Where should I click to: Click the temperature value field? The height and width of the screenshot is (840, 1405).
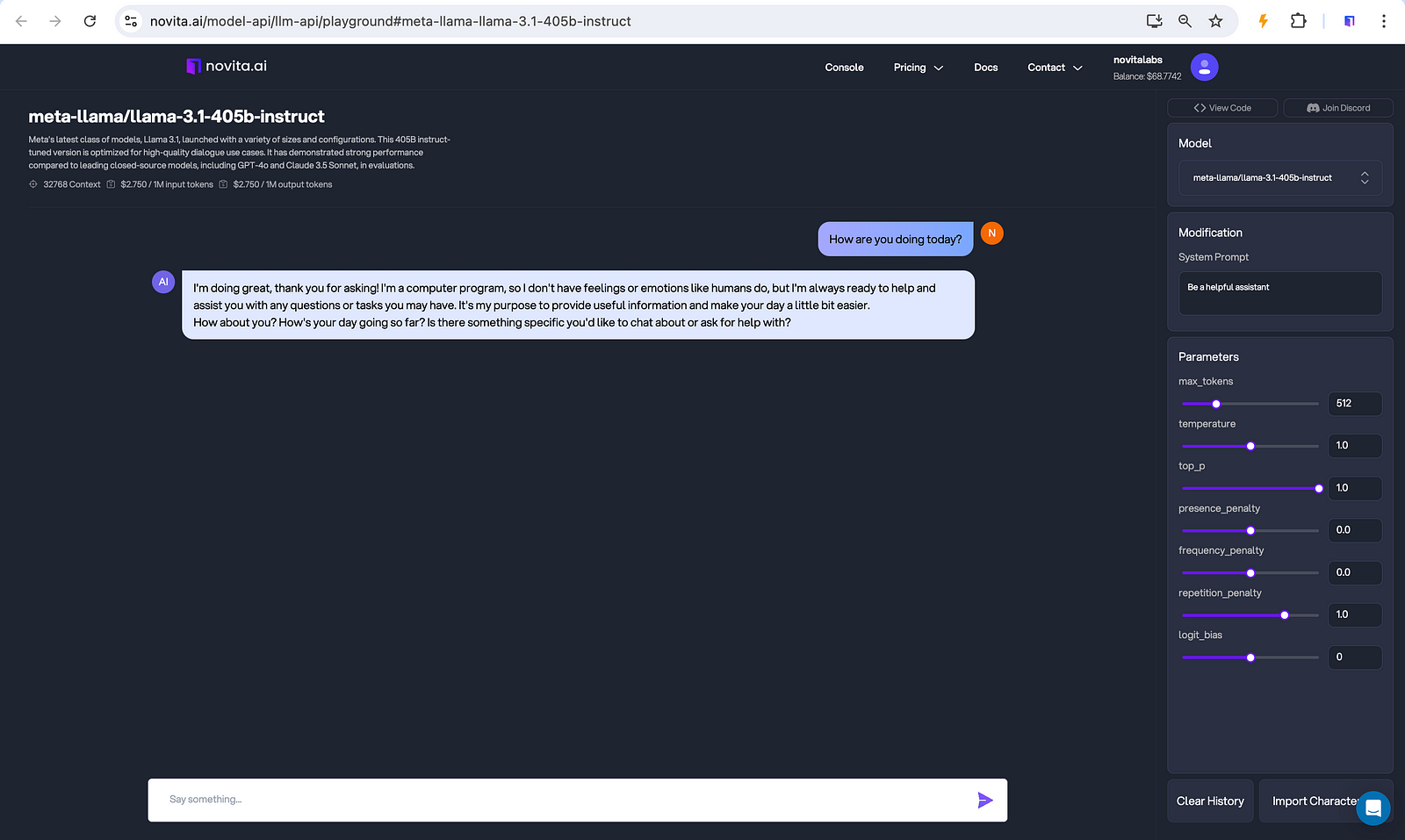click(x=1355, y=446)
